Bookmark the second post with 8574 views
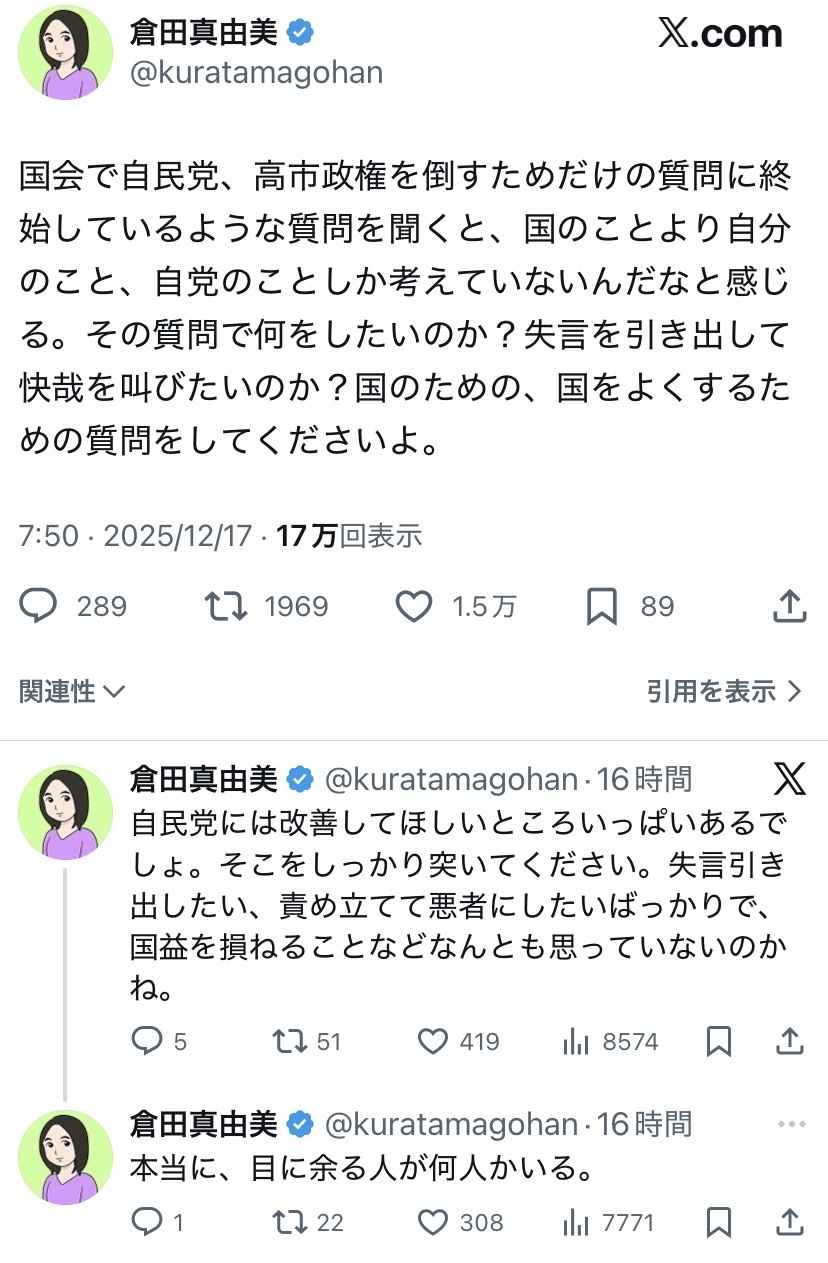This screenshot has width=828, height=1263. tap(718, 1042)
